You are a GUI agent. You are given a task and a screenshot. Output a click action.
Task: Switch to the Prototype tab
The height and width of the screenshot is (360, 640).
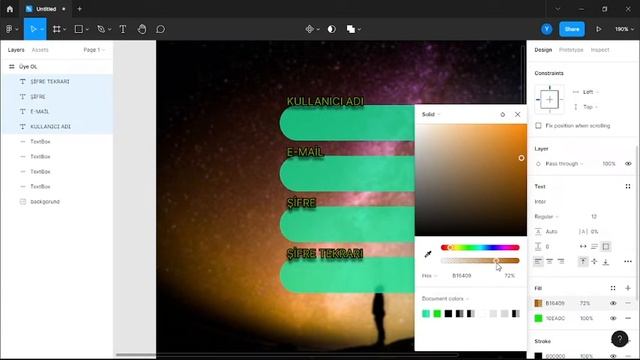[571, 50]
